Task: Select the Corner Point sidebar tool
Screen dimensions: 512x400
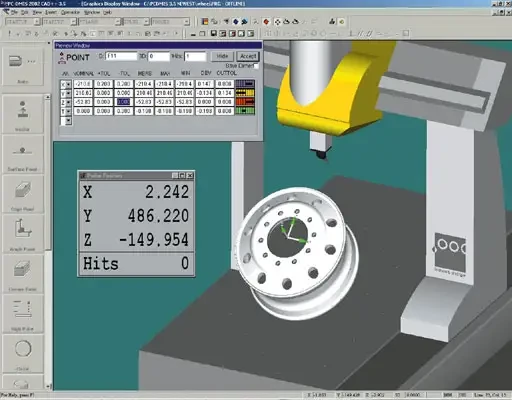Action: [23, 274]
